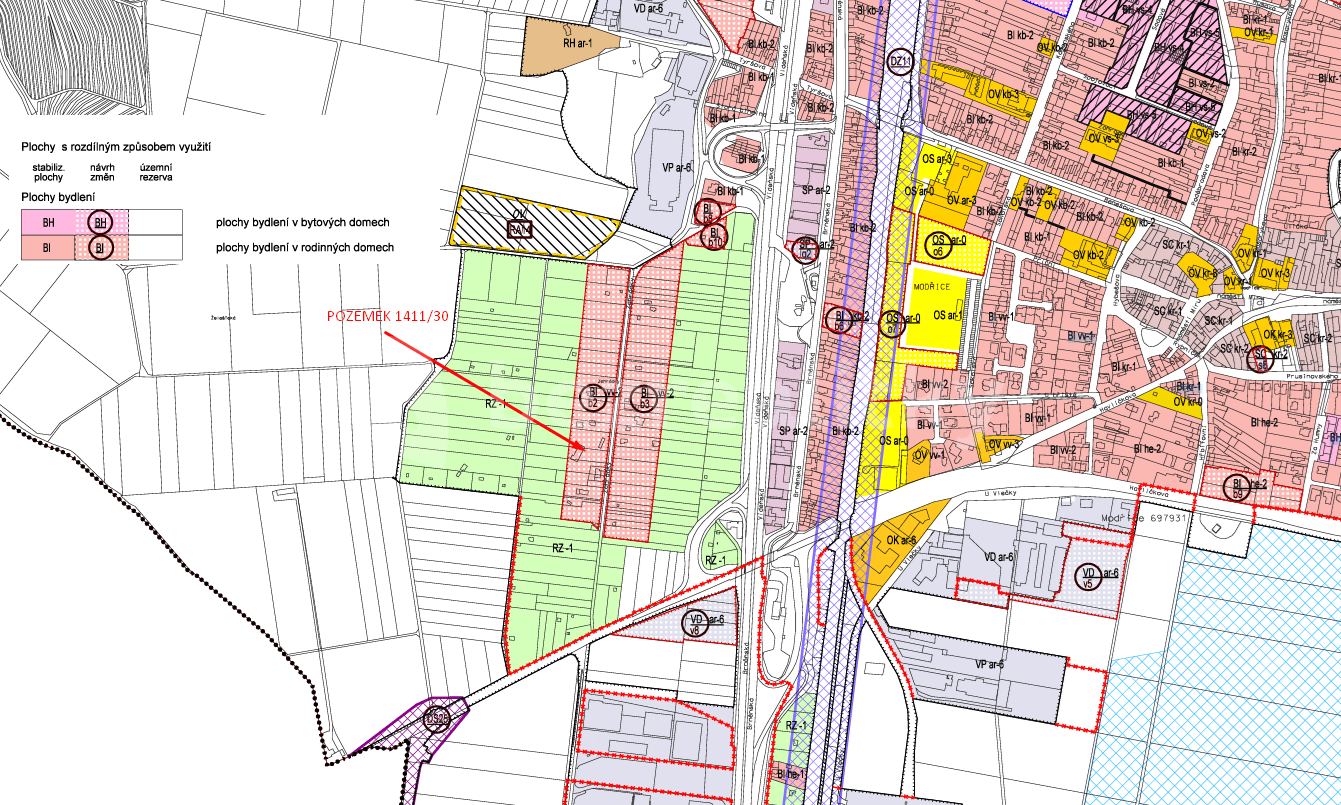Click the 'OS ar-3' area label
This screenshot has width=1341, height=805.
[936, 160]
